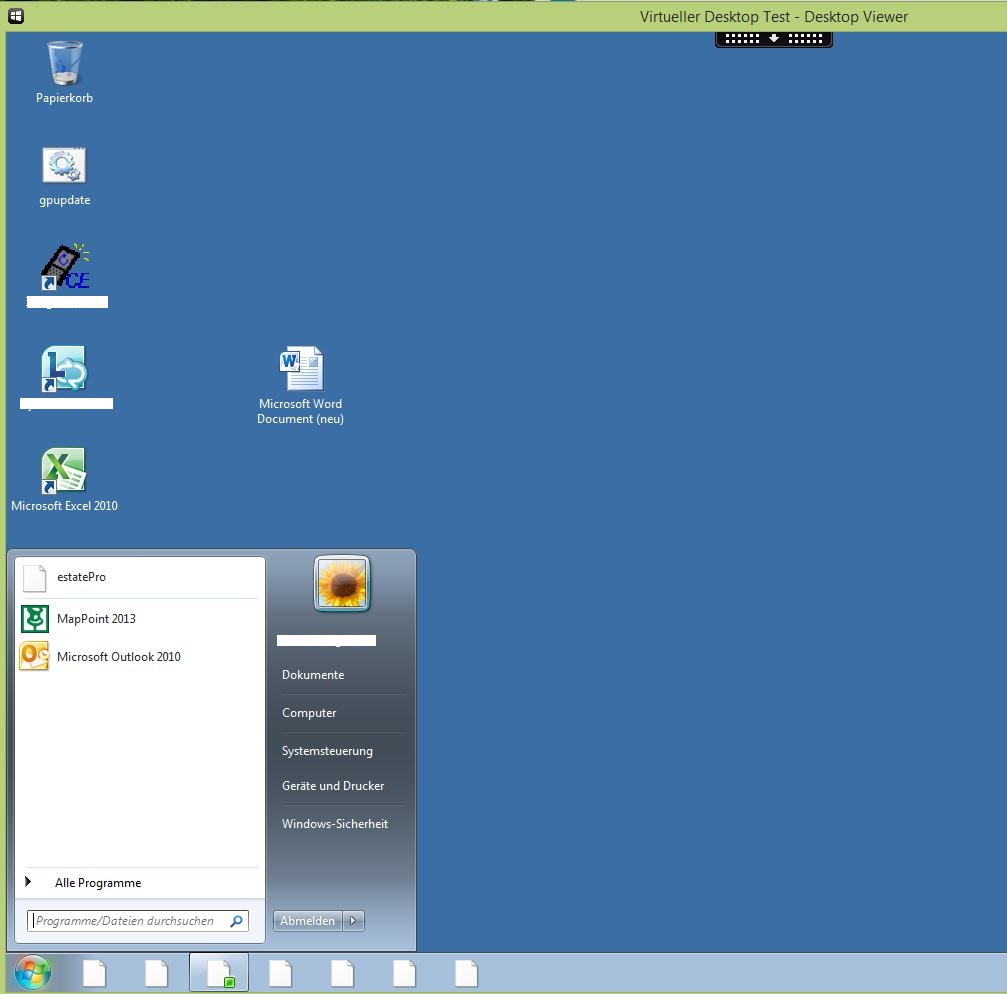
Task: Open Geräte und Drucker
Action: click(333, 786)
